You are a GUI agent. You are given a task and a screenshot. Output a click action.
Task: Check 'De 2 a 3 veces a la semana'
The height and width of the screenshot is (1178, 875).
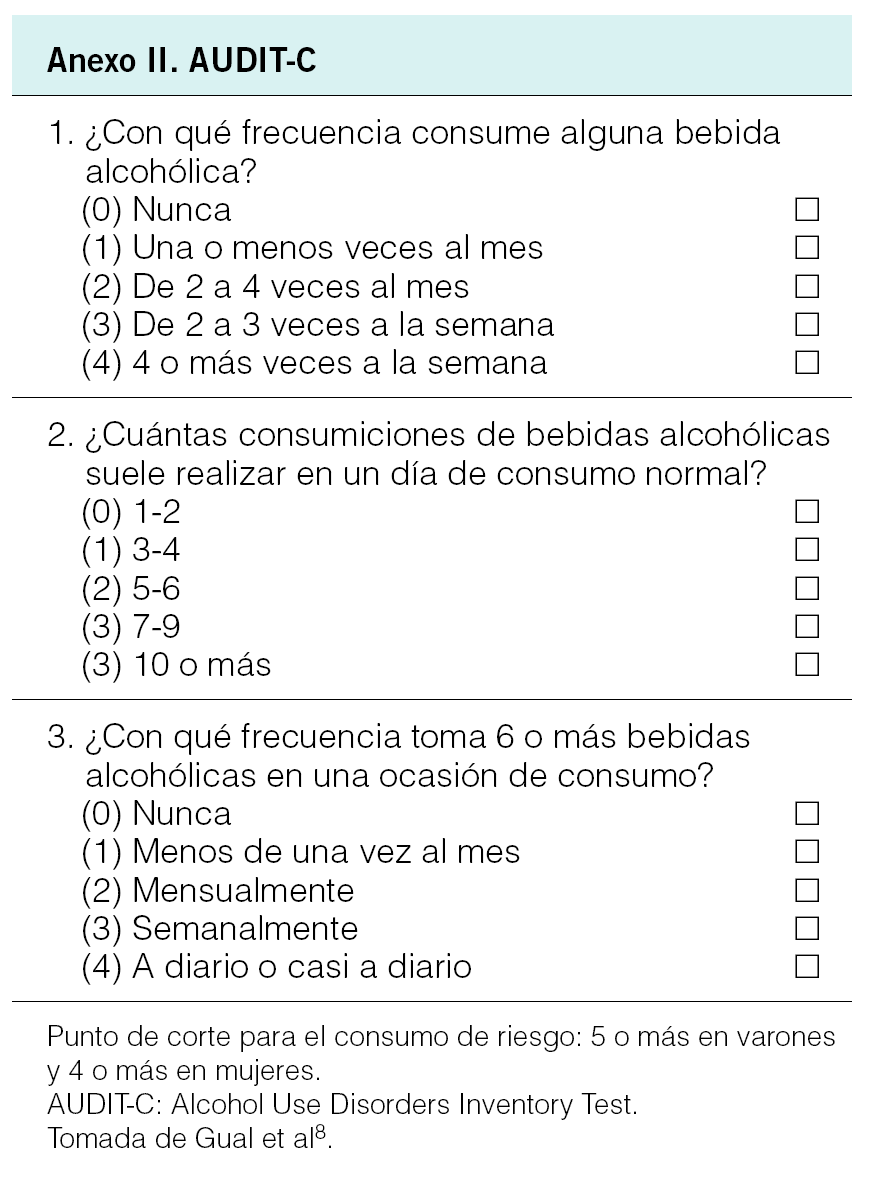coord(807,324)
